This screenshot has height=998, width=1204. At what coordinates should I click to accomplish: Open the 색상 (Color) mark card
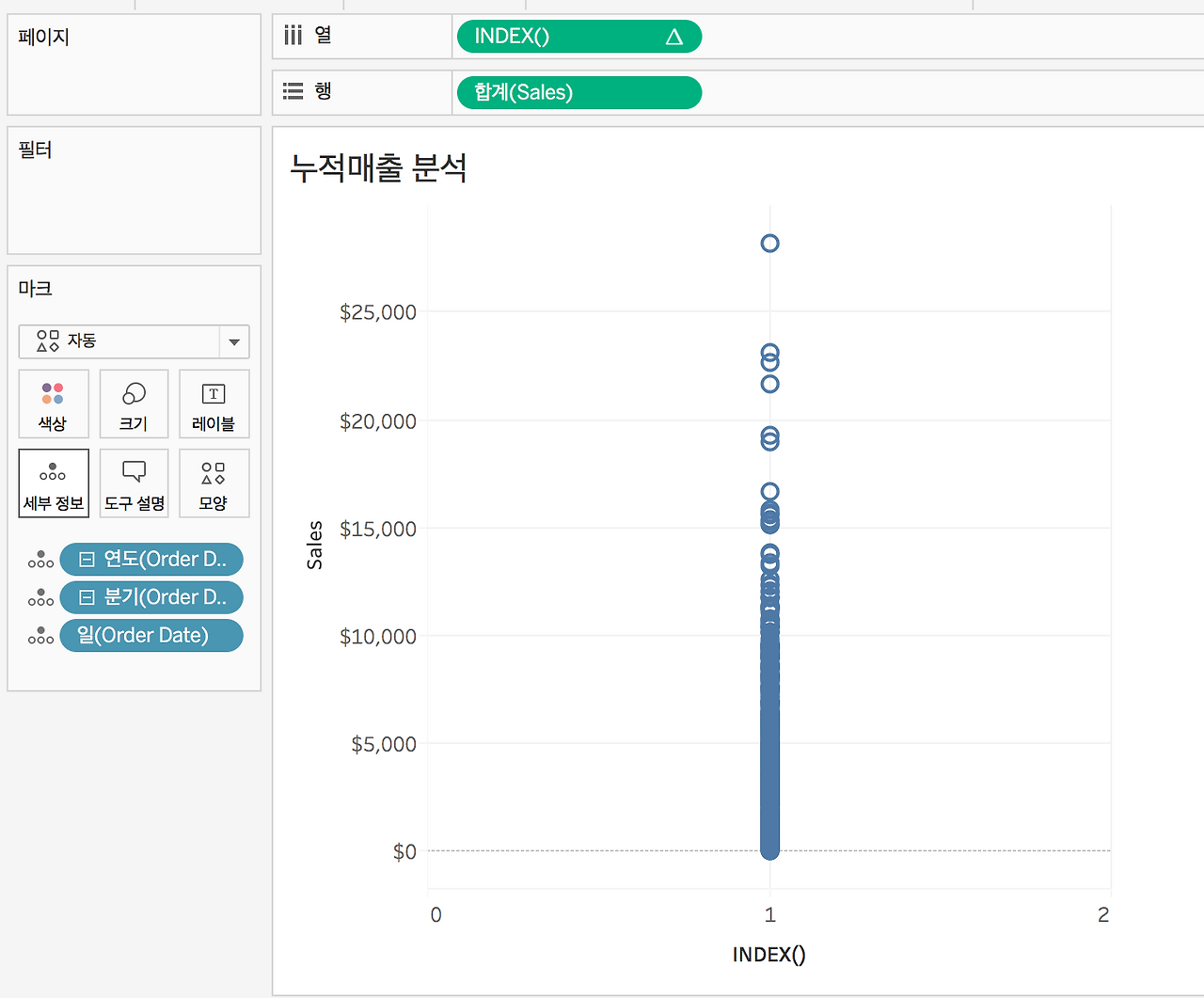[54, 404]
